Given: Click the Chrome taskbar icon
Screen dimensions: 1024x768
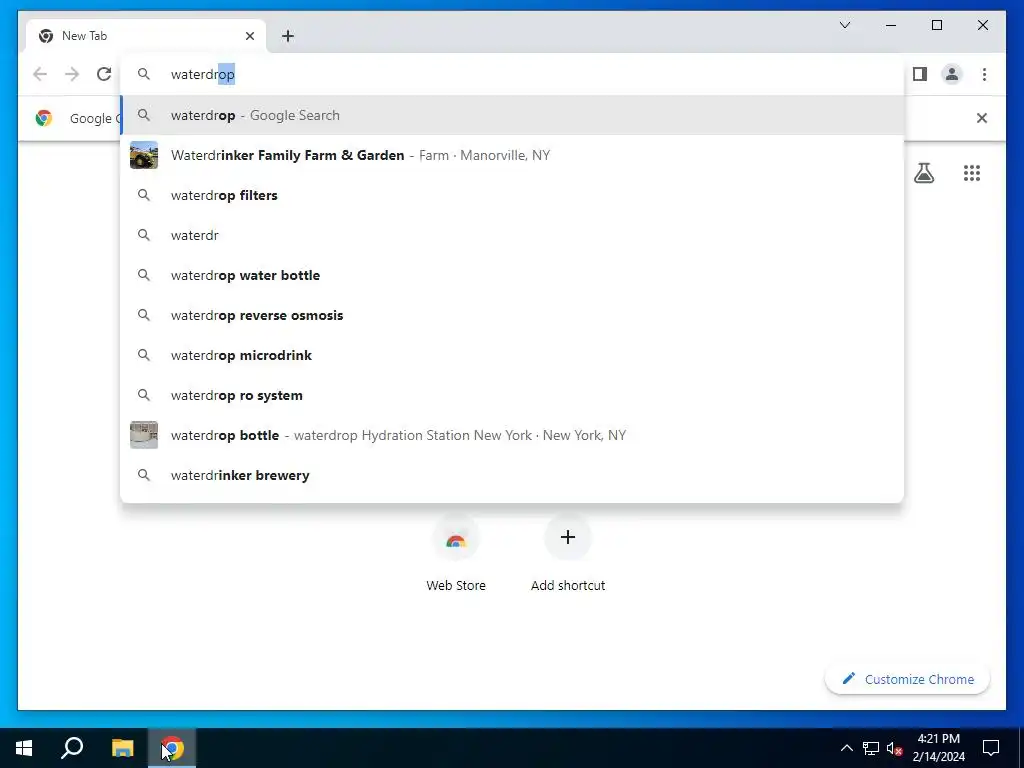Looking at the screenshot, I should pos(172,748).
